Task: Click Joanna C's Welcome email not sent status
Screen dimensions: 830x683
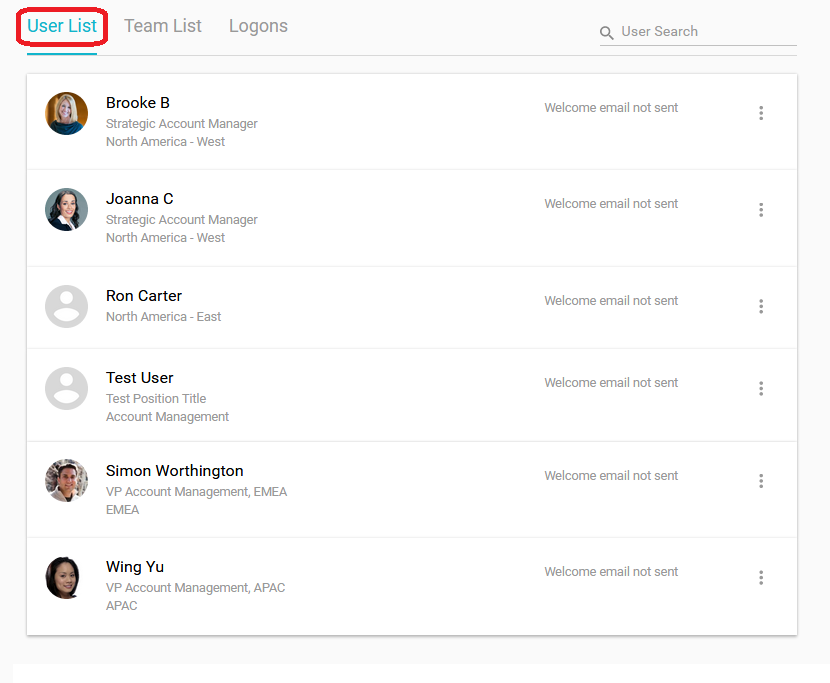Action: pos(611,204)
